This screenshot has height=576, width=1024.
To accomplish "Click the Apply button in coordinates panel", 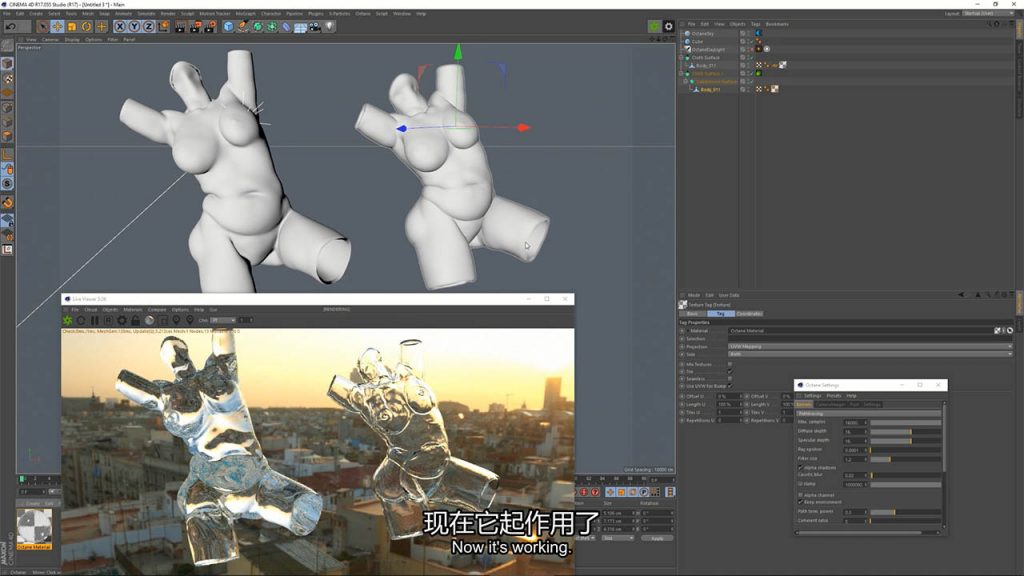I will pos(657,538).
